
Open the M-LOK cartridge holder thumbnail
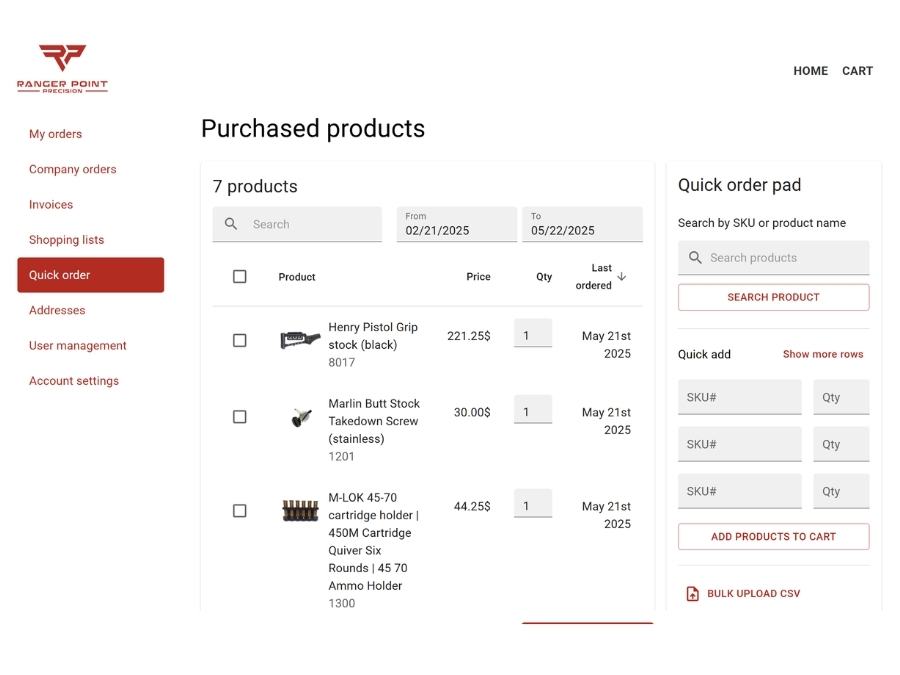[x=300, y=510]
